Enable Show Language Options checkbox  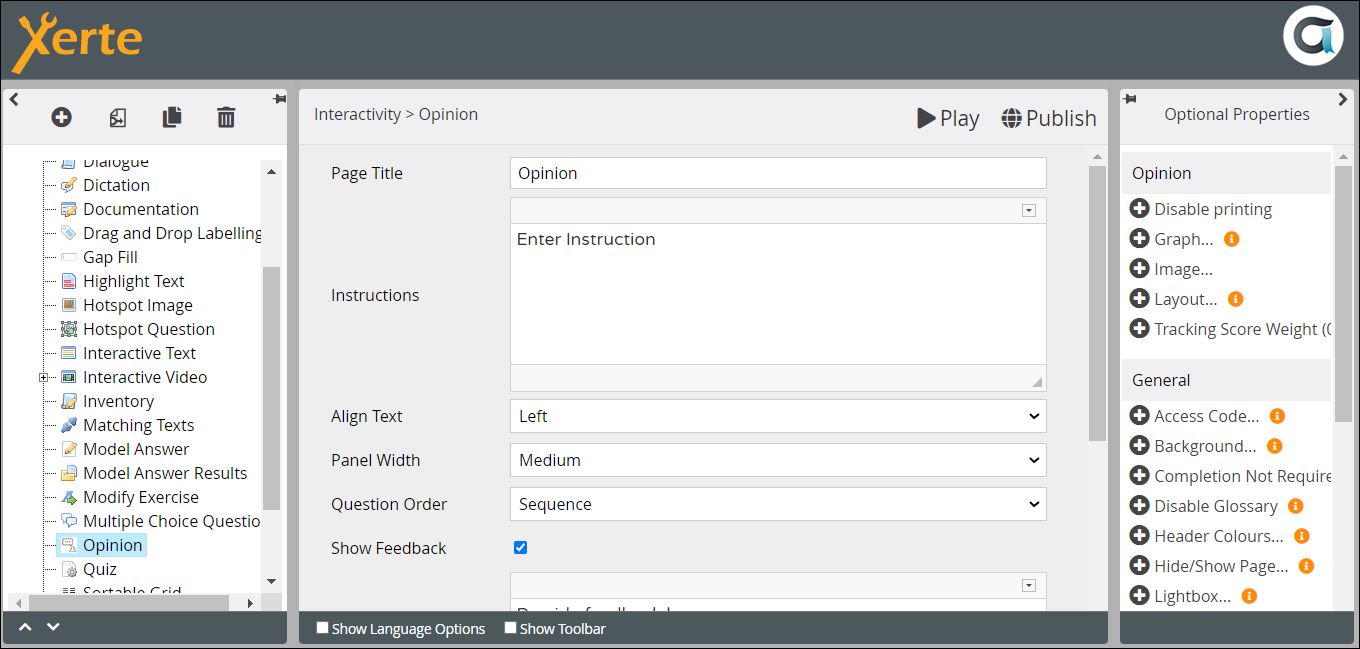[x=322, y=628]
